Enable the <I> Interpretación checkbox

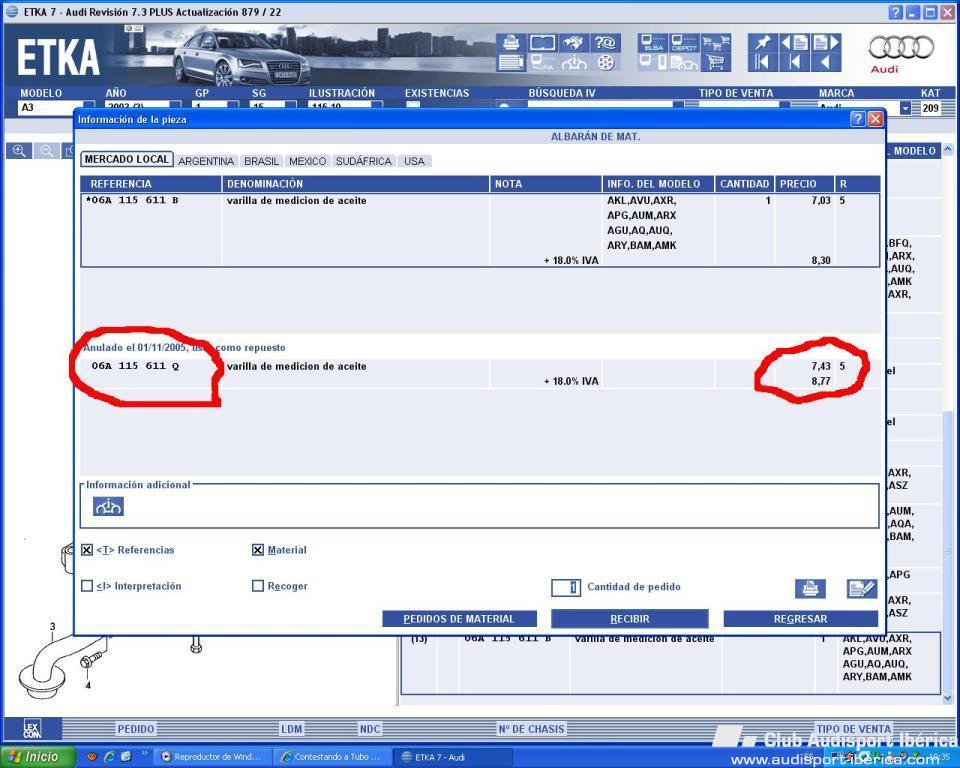coord(87,586)
